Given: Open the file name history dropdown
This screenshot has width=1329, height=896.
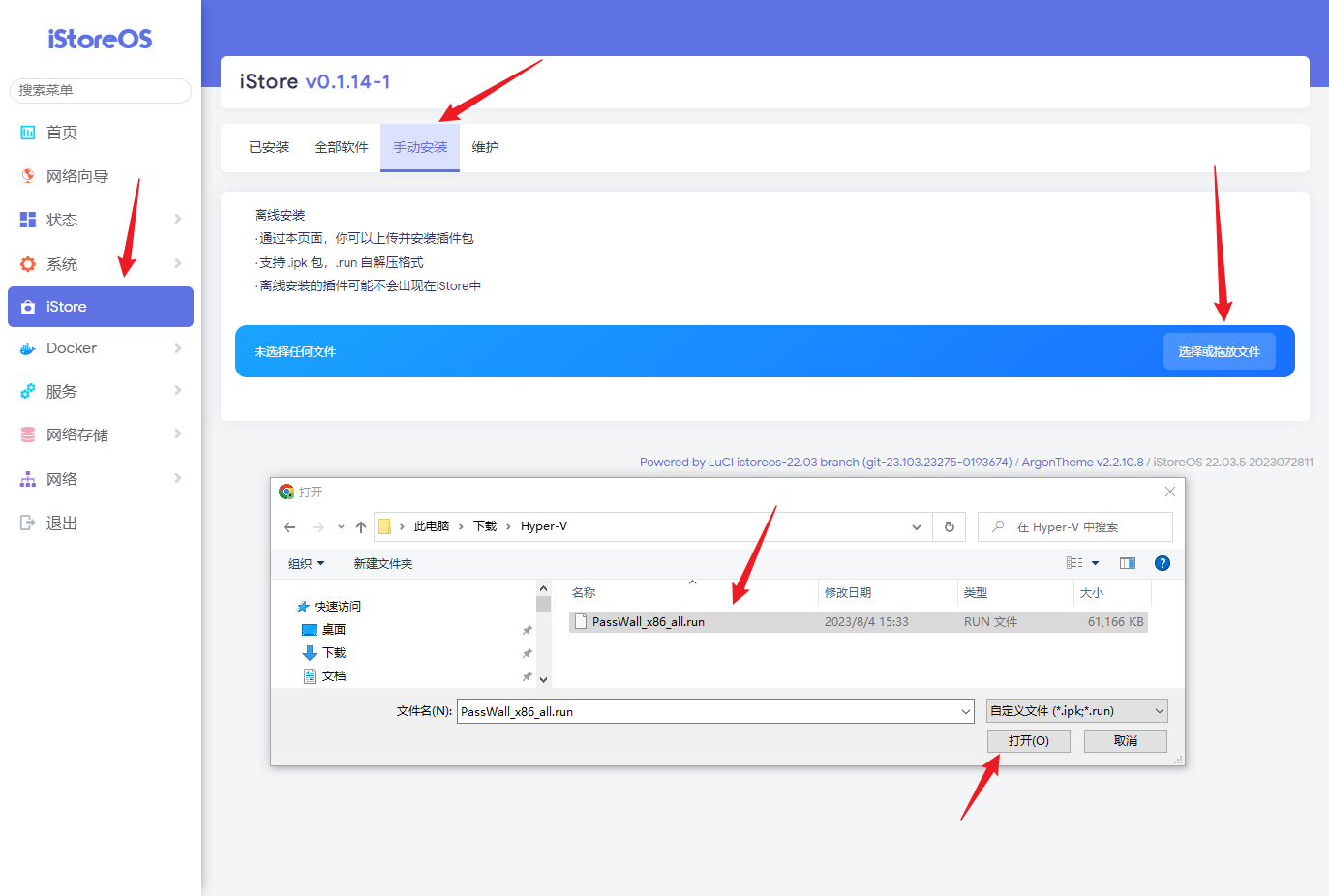Looking at the screenshot, I should click(965, 712).
